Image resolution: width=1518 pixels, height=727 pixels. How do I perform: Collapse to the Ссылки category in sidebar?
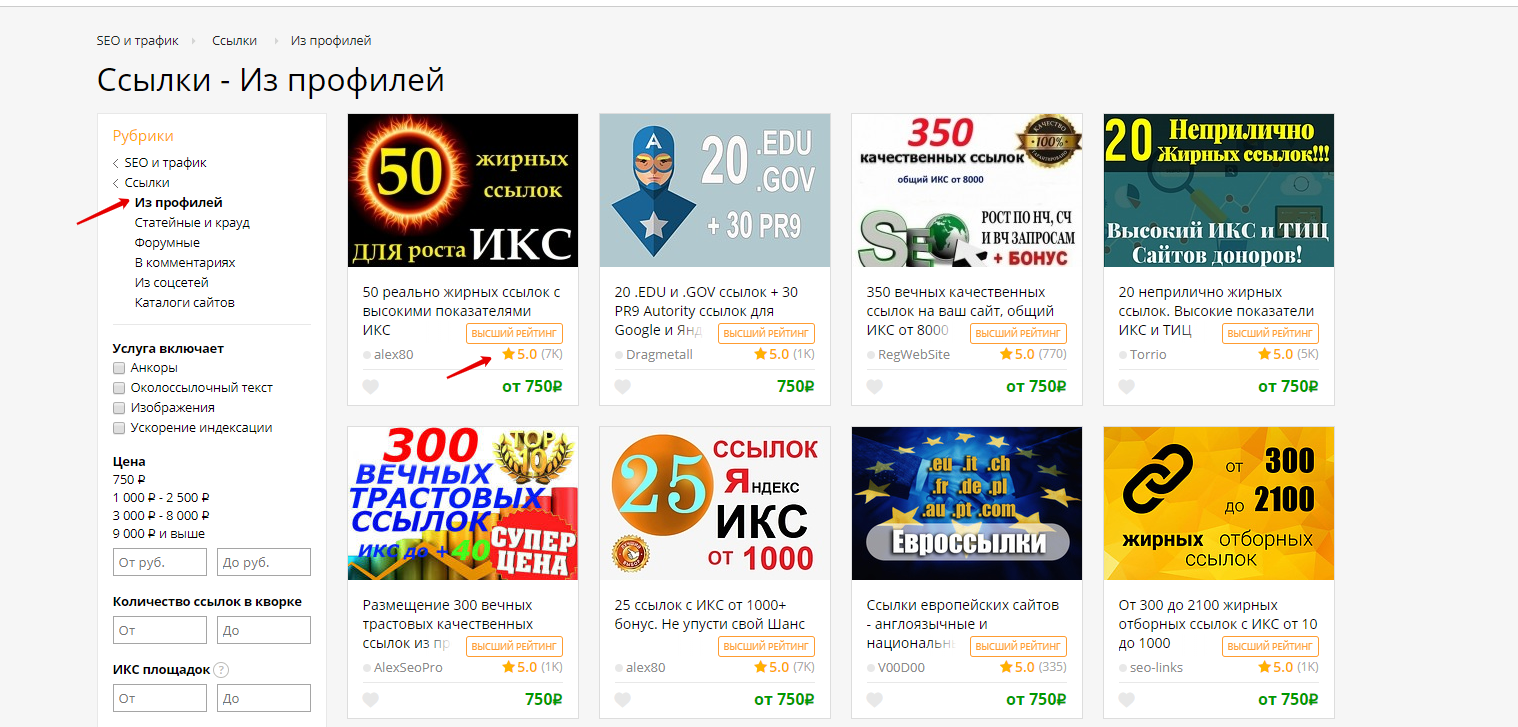(x=147, y=182)
